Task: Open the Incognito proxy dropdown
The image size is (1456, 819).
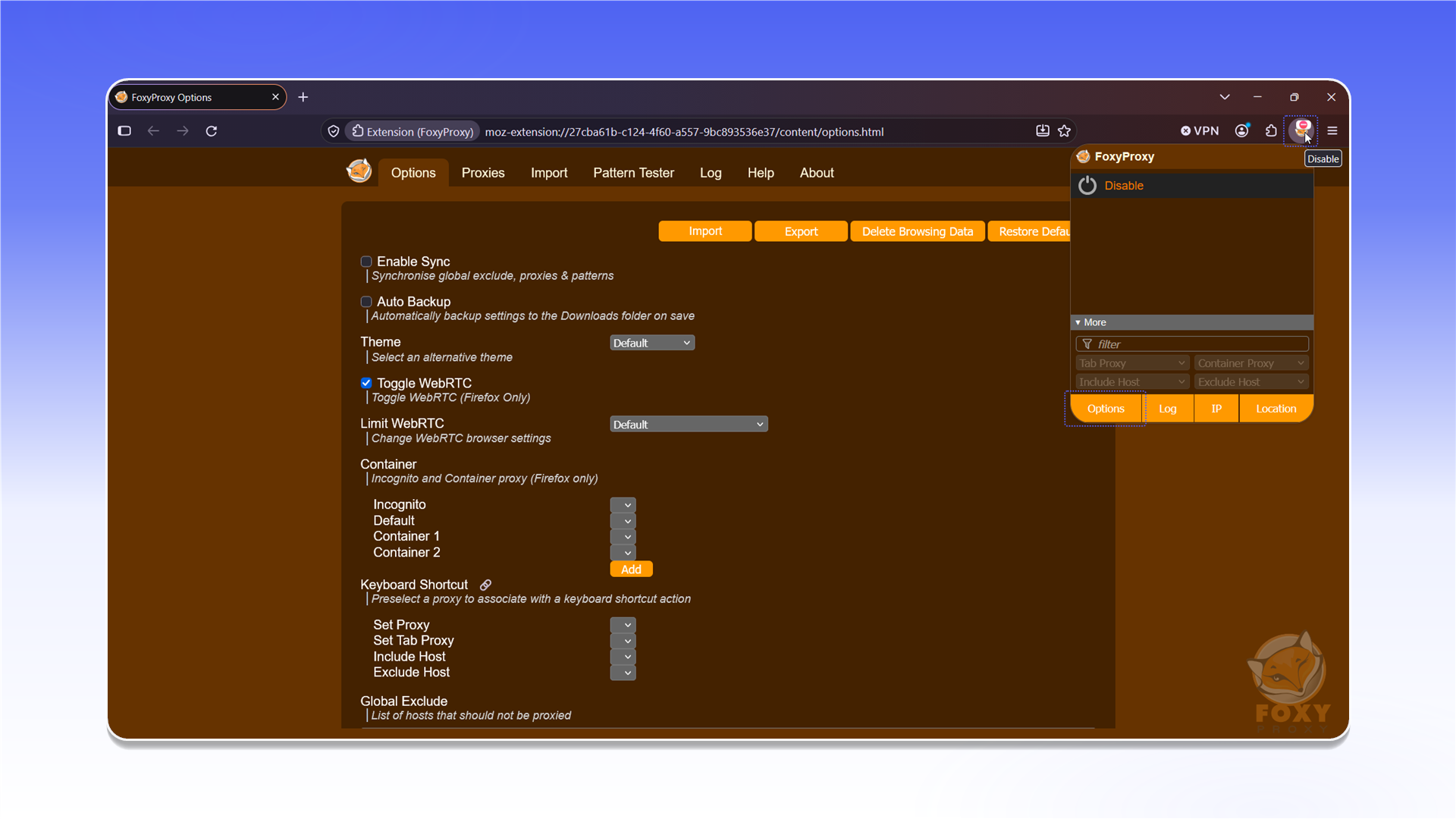Action: coord(623,505)
